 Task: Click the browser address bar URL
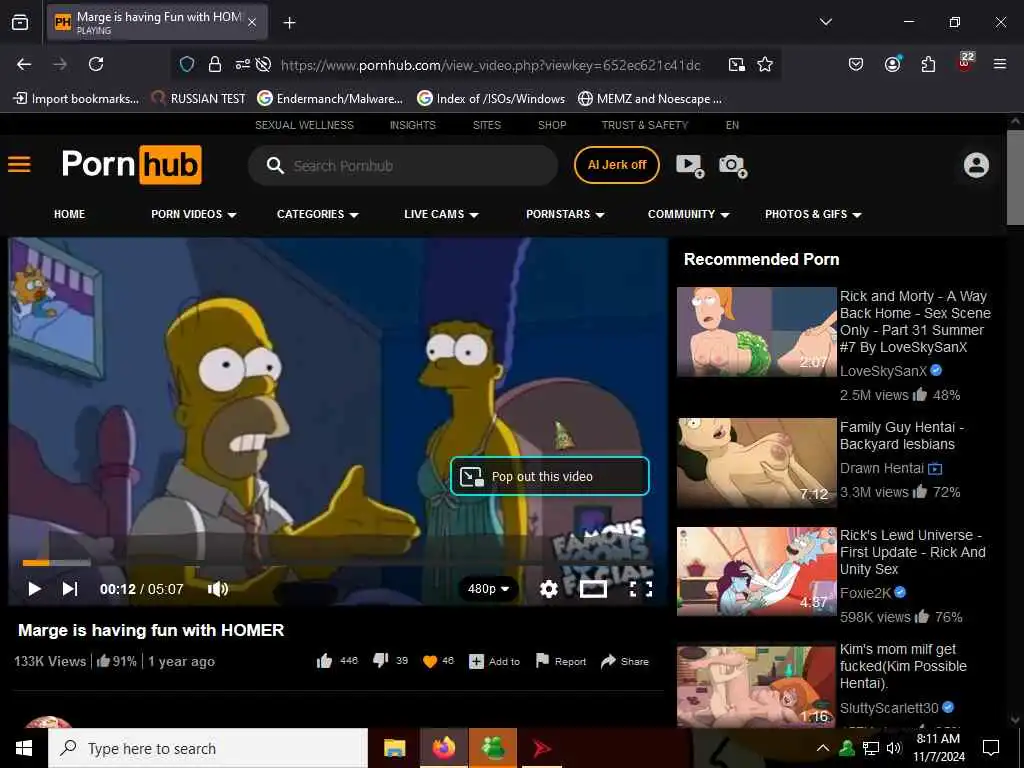click(490, 65)
